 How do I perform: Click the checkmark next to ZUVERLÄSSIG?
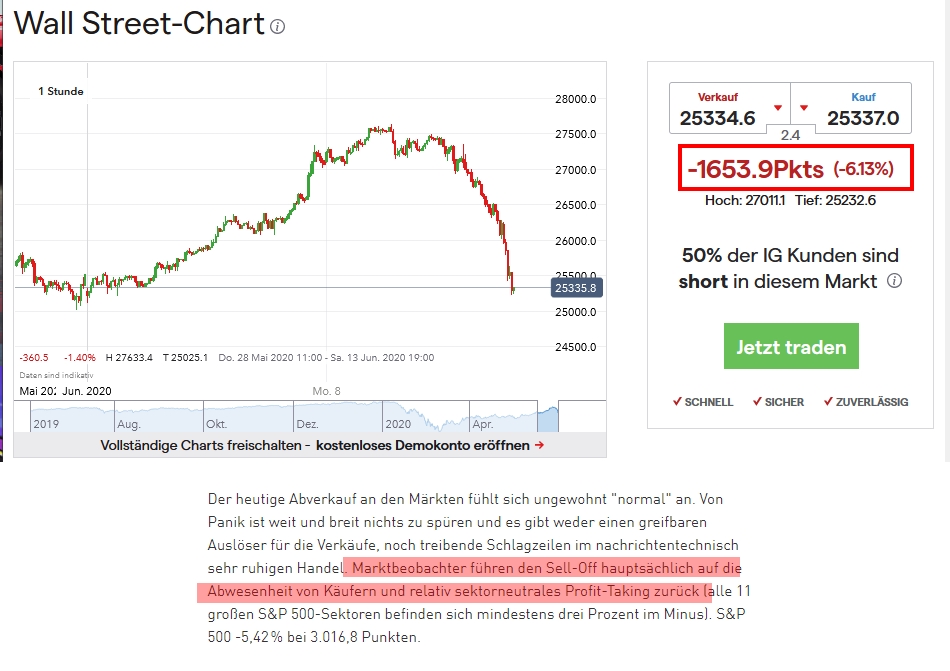[x=828, y=402]
